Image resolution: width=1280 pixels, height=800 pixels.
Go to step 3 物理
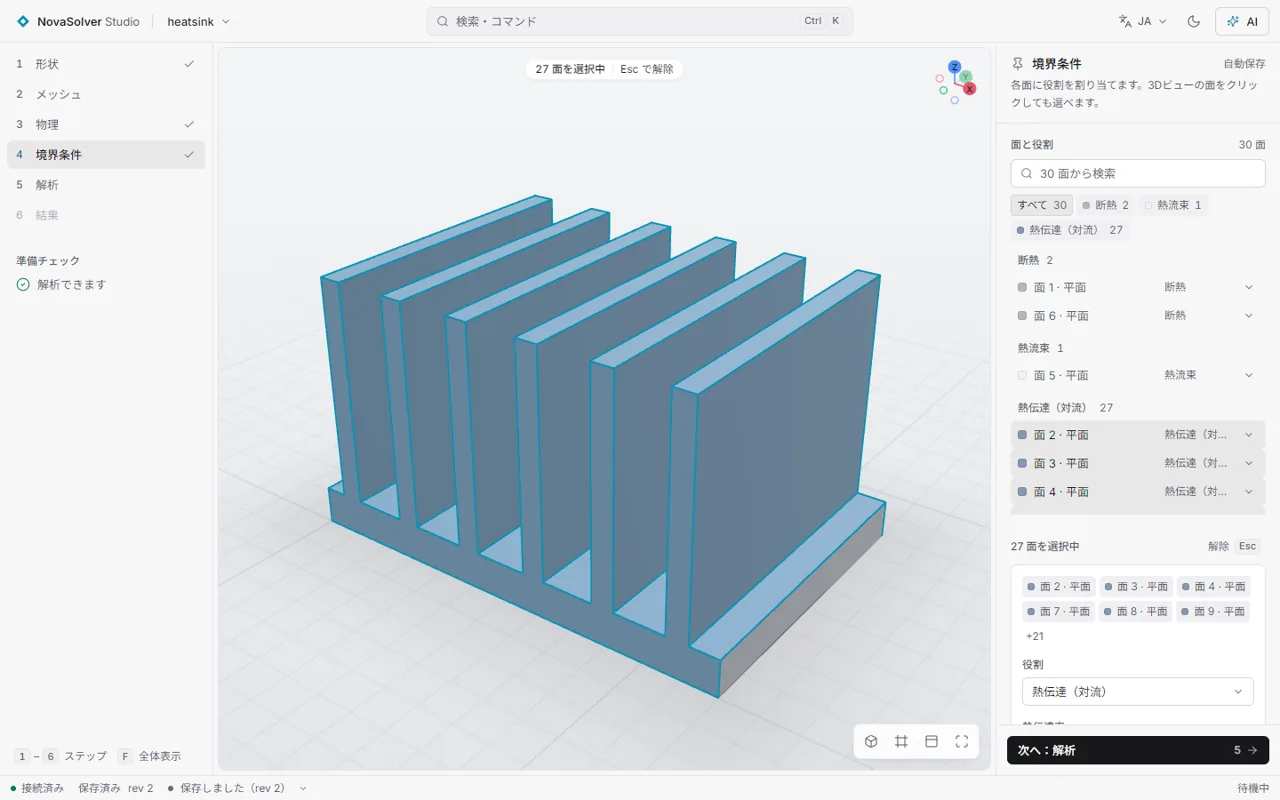point(106,124)
